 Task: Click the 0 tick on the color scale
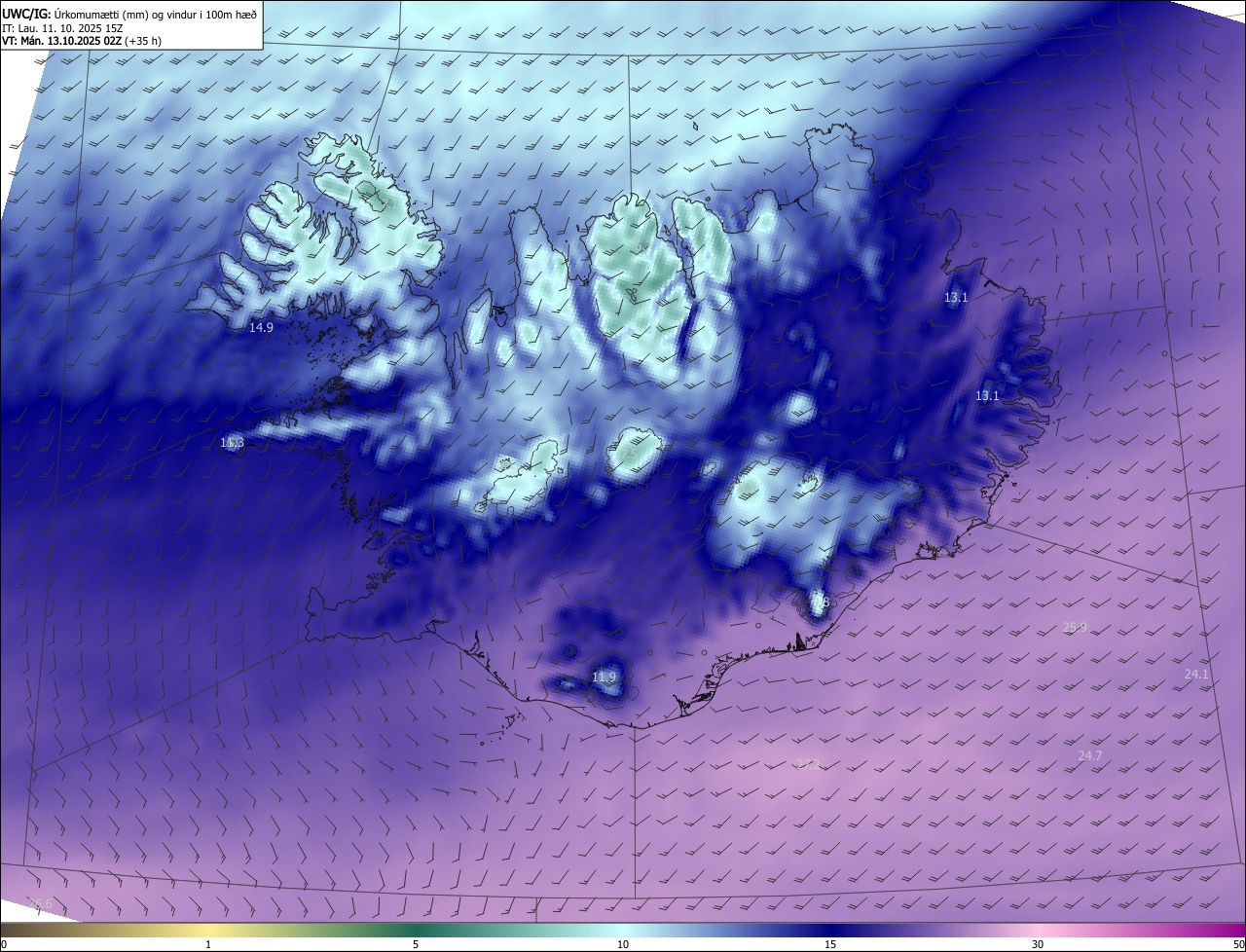[4, 944]
